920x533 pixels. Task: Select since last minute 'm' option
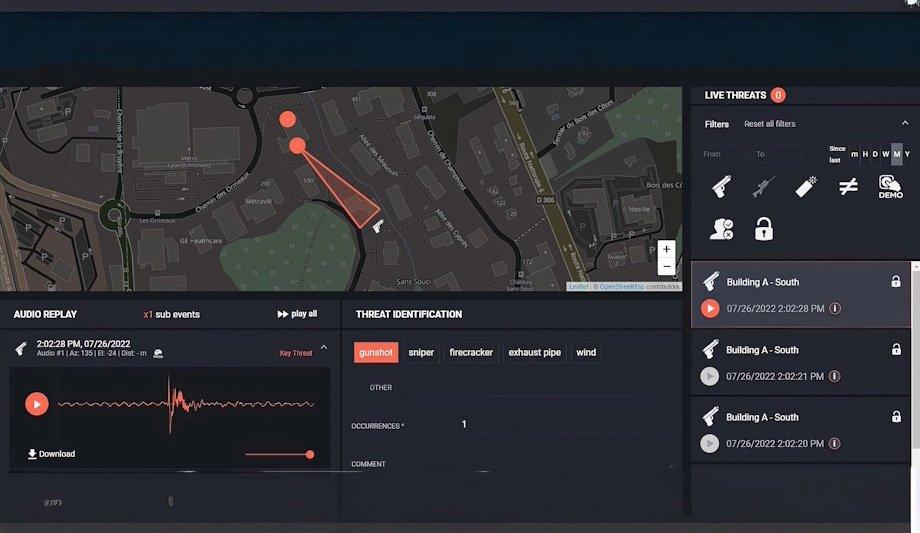854,154
